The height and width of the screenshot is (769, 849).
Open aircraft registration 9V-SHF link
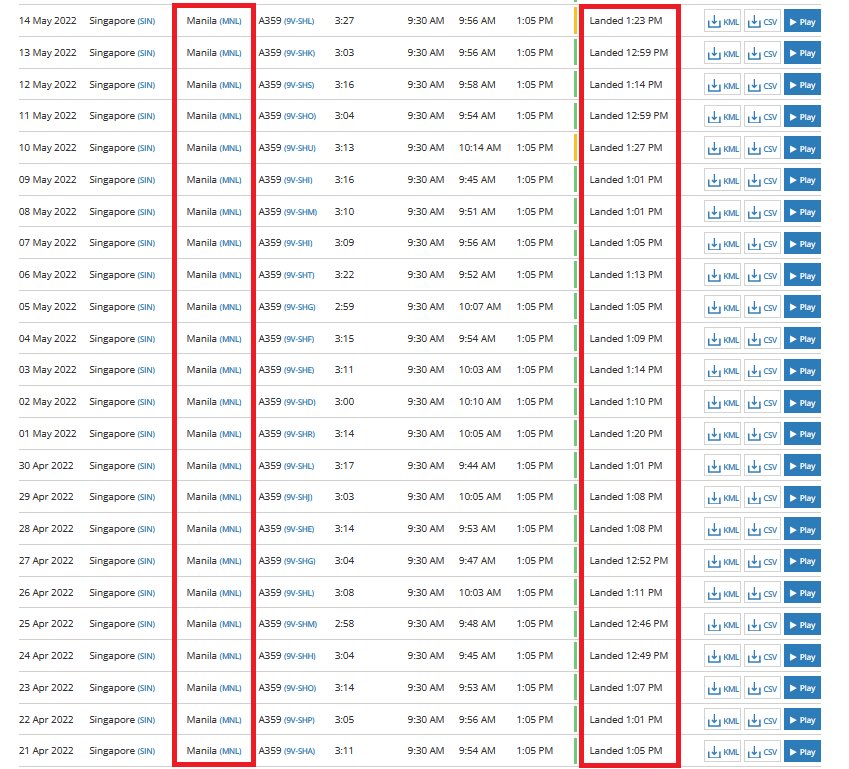click(x=299, y=339)
